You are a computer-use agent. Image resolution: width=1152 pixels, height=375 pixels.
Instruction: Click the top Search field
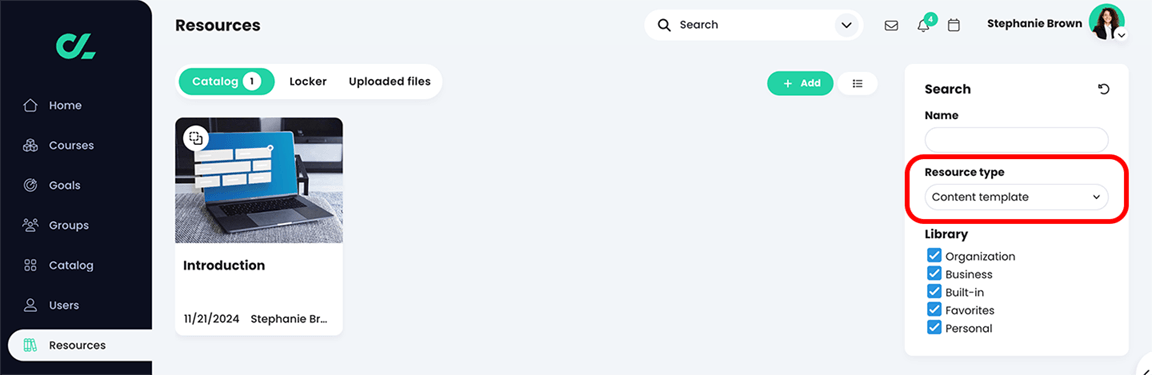(x=754, y=25)
